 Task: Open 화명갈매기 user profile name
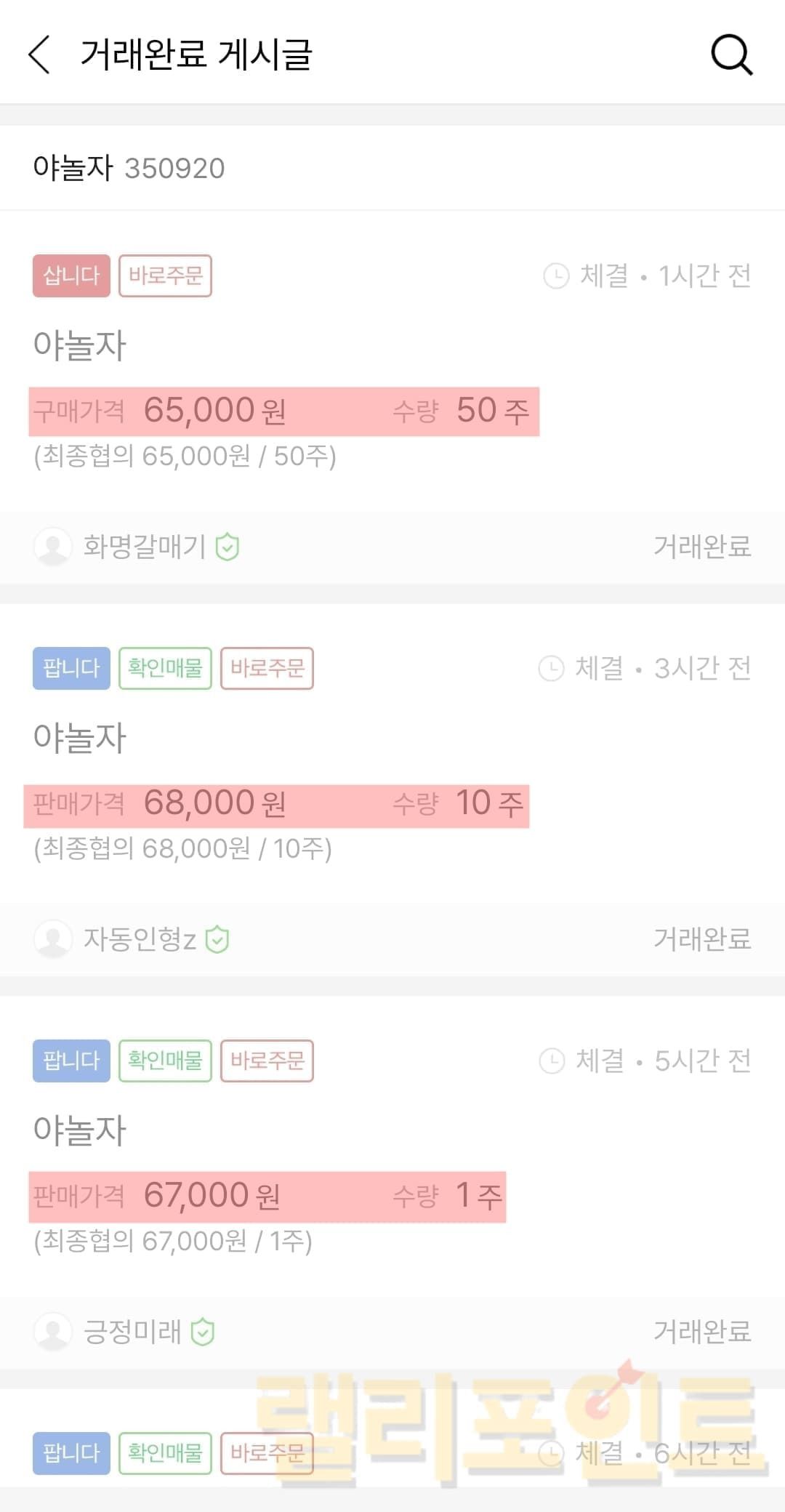(145, 547)
